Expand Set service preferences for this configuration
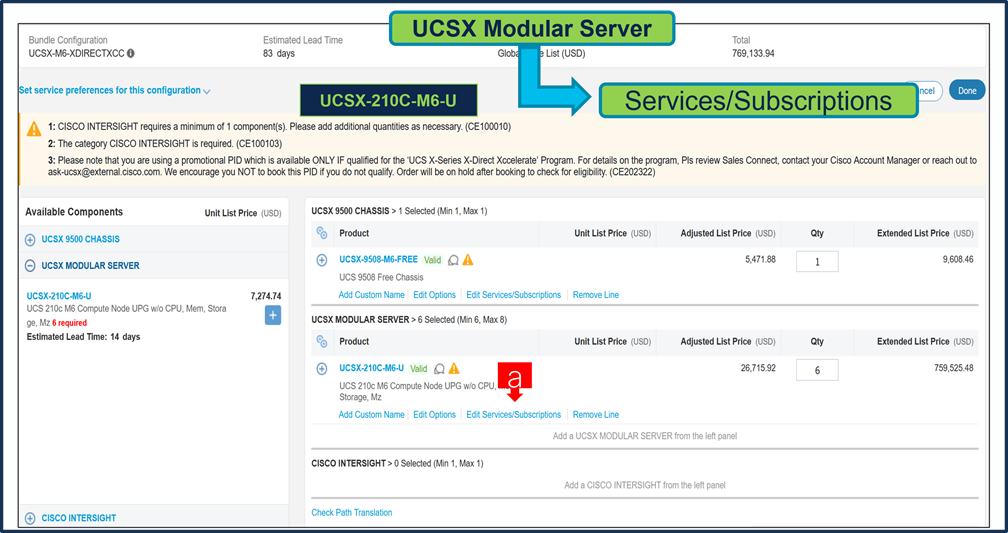Image resolution: width=1008 pixels, height=533 pixels. pos(114,91)
